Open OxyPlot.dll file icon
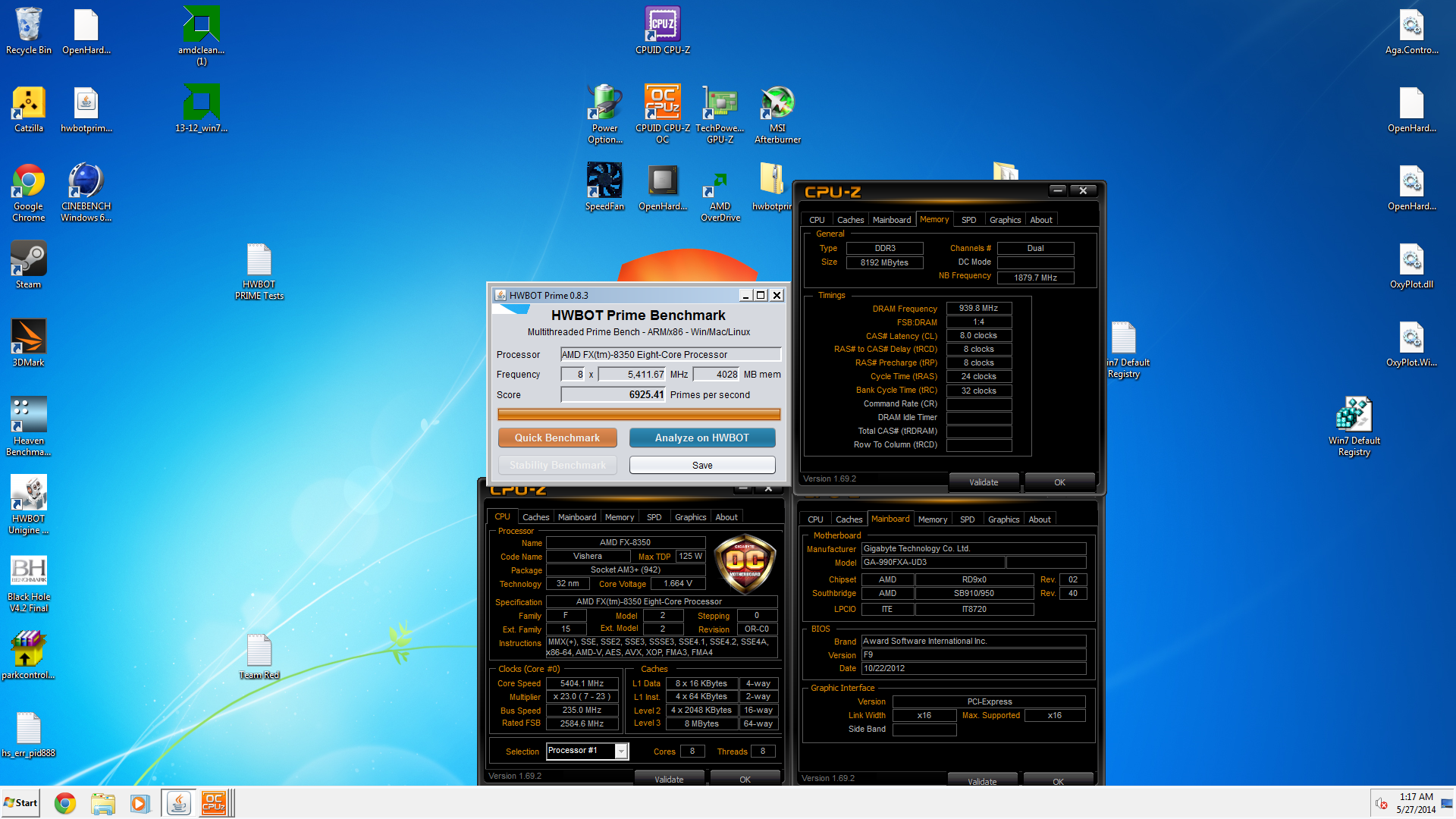This screenshot has height=819, width=1456. point(1411,265)
